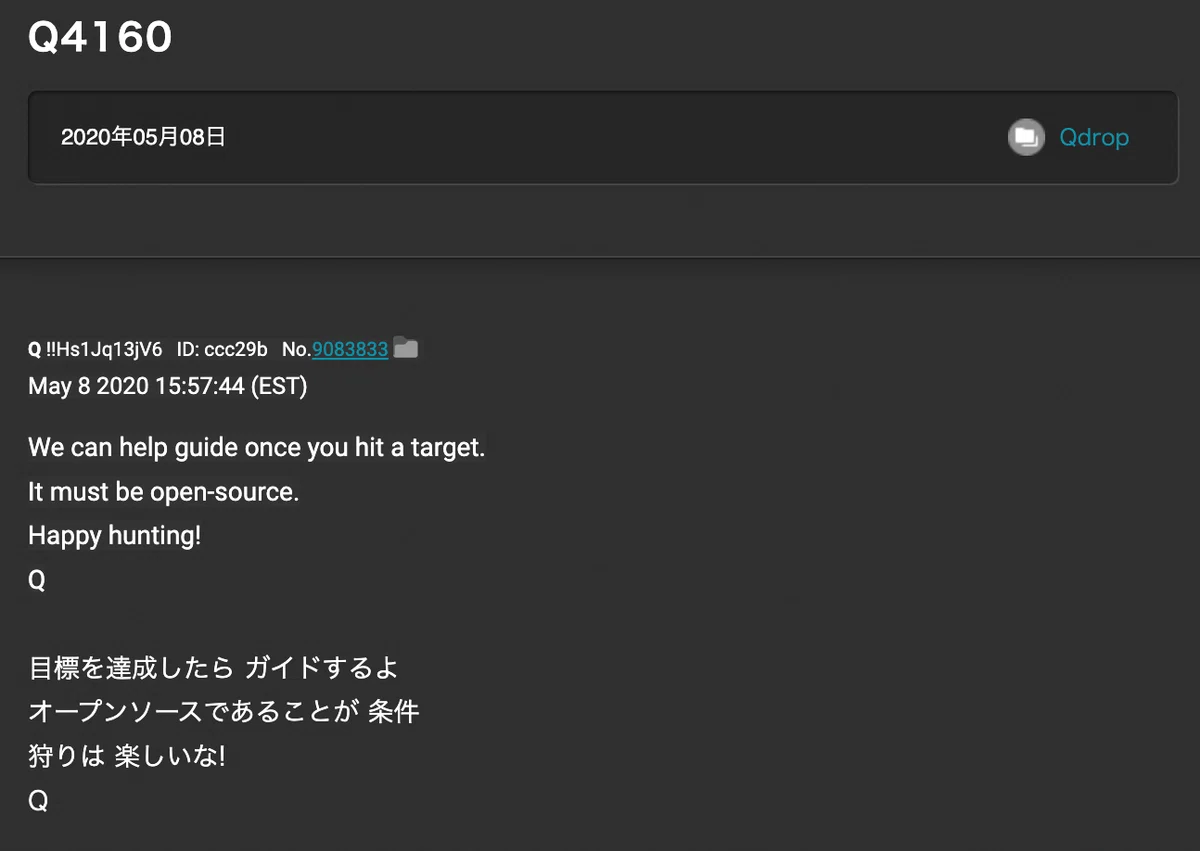1200x851 pixels.
Task: Click the Q signature below the Japanese text
Action: (37, 801)
